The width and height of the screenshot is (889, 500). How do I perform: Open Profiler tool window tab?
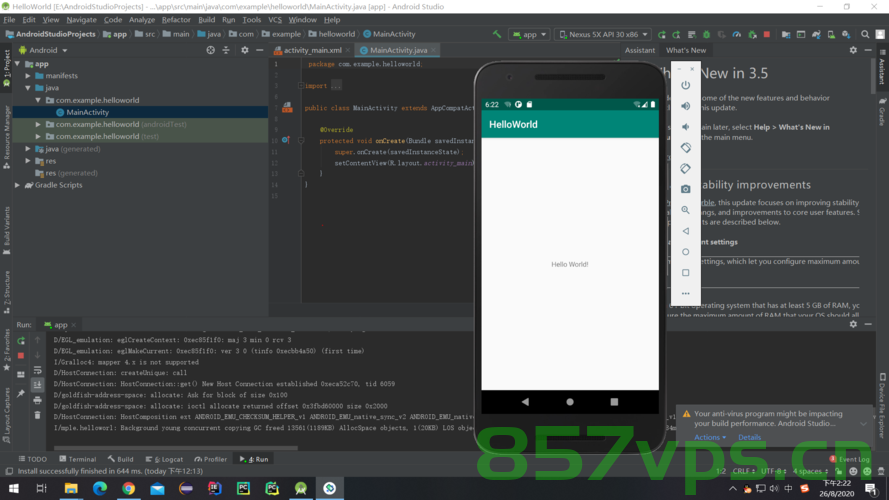coord(210,459)
